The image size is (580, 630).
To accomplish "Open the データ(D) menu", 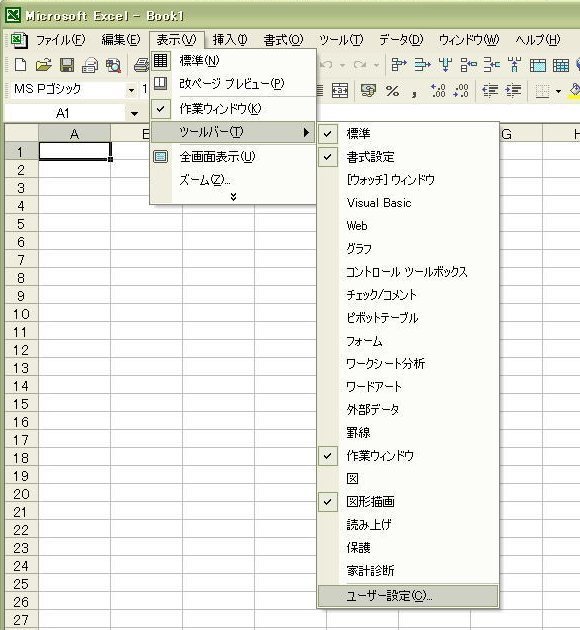I will point(401,40).
